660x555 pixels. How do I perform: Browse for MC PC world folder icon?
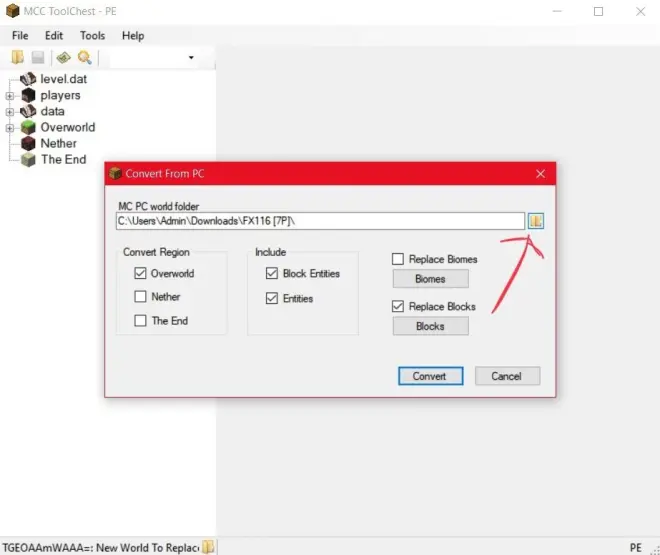point(536,221)
